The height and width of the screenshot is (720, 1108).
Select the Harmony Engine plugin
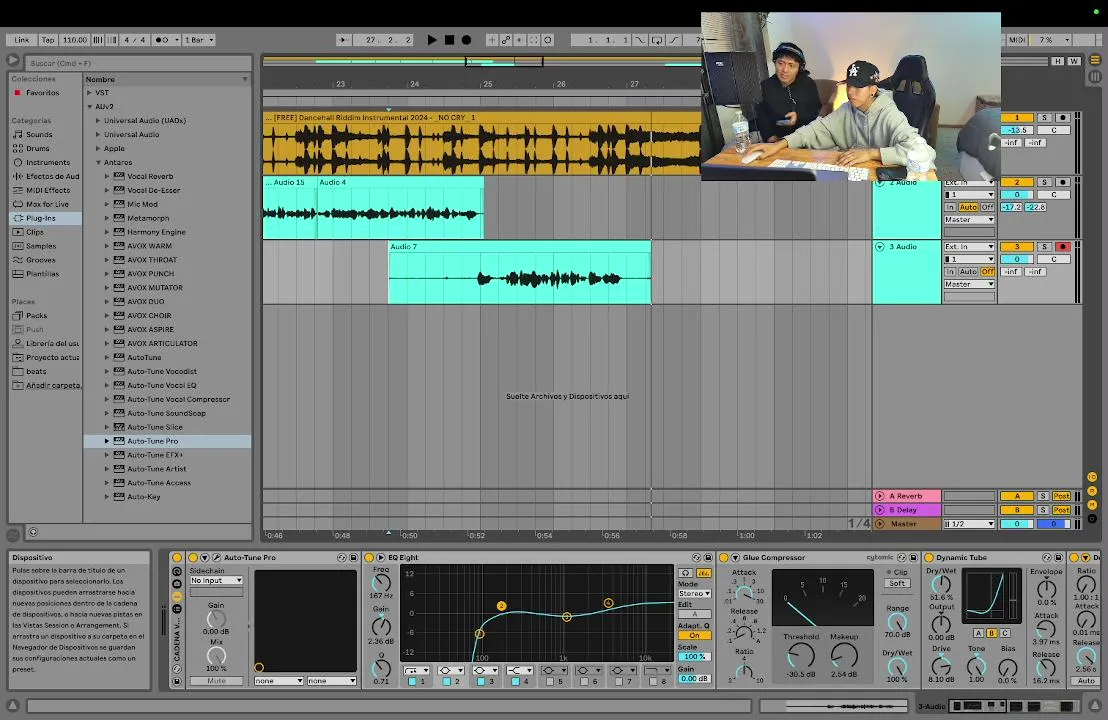click(156, 232)
